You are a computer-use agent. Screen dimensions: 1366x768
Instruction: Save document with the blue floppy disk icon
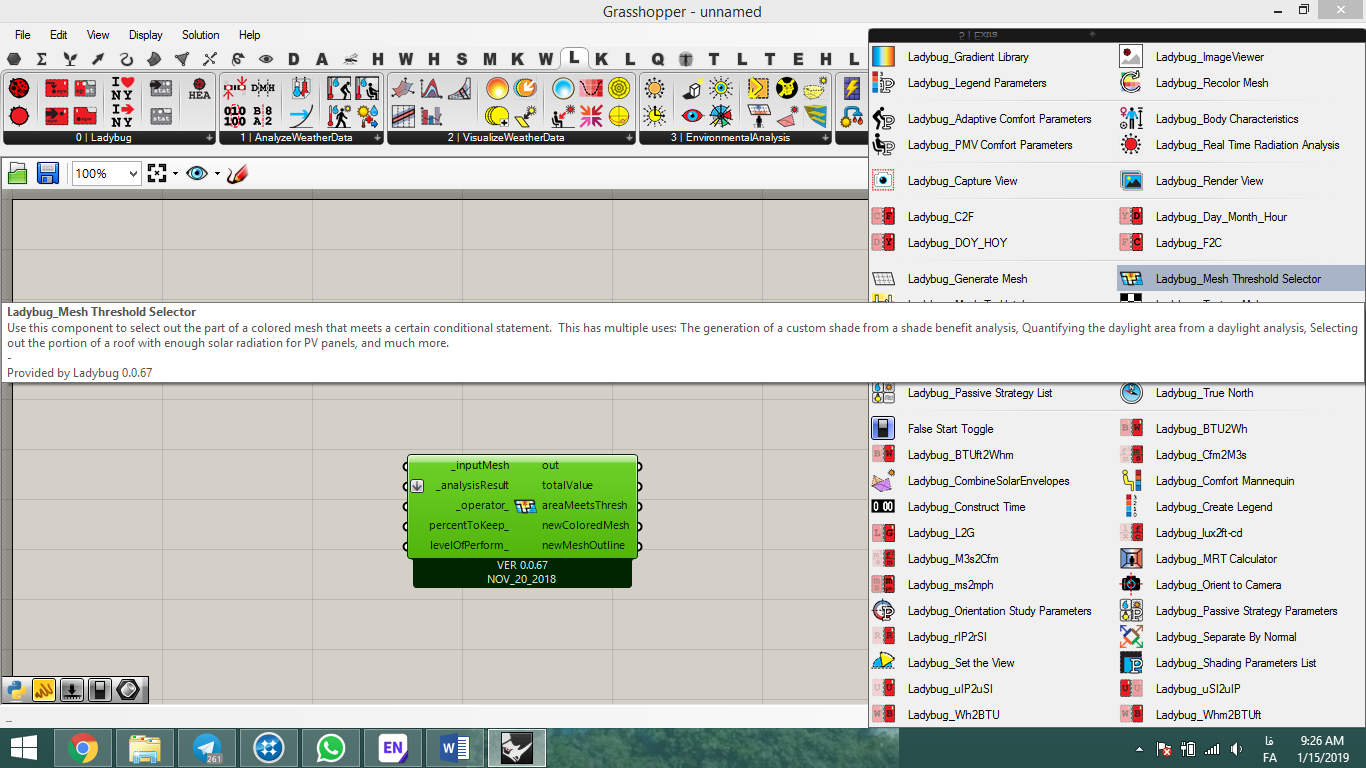click(x=47, y=173)
